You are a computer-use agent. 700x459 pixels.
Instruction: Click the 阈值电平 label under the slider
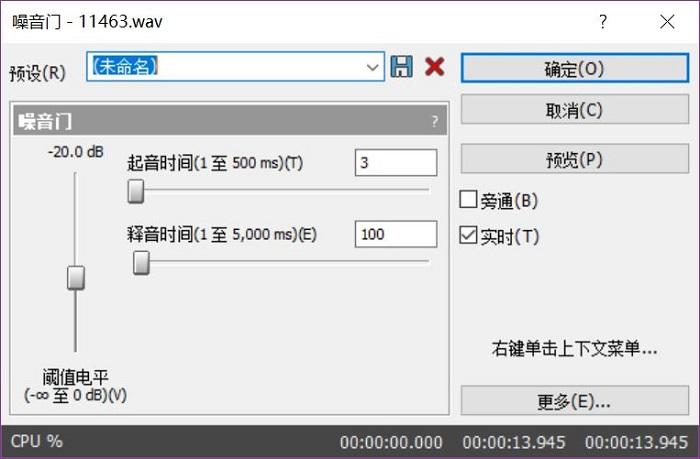(x=75, y=377)
